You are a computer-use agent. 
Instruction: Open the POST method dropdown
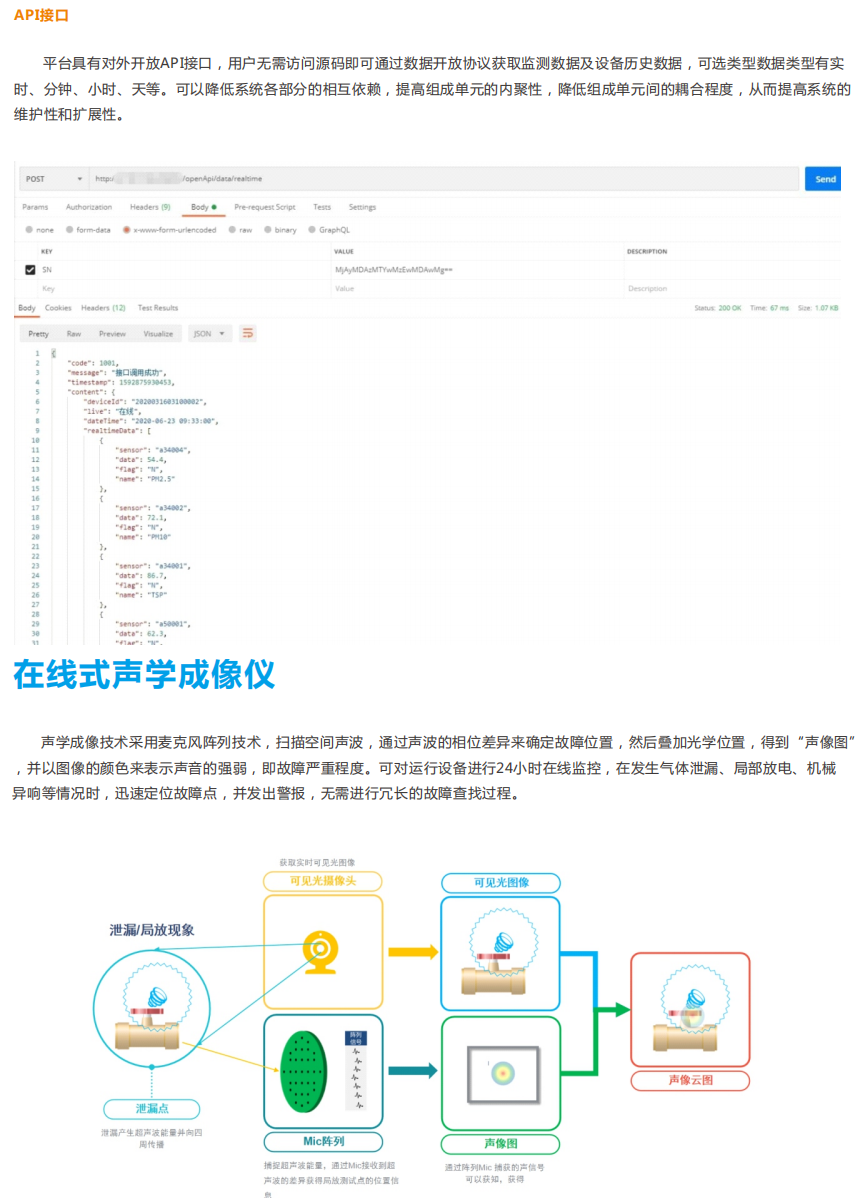[53, 179]
